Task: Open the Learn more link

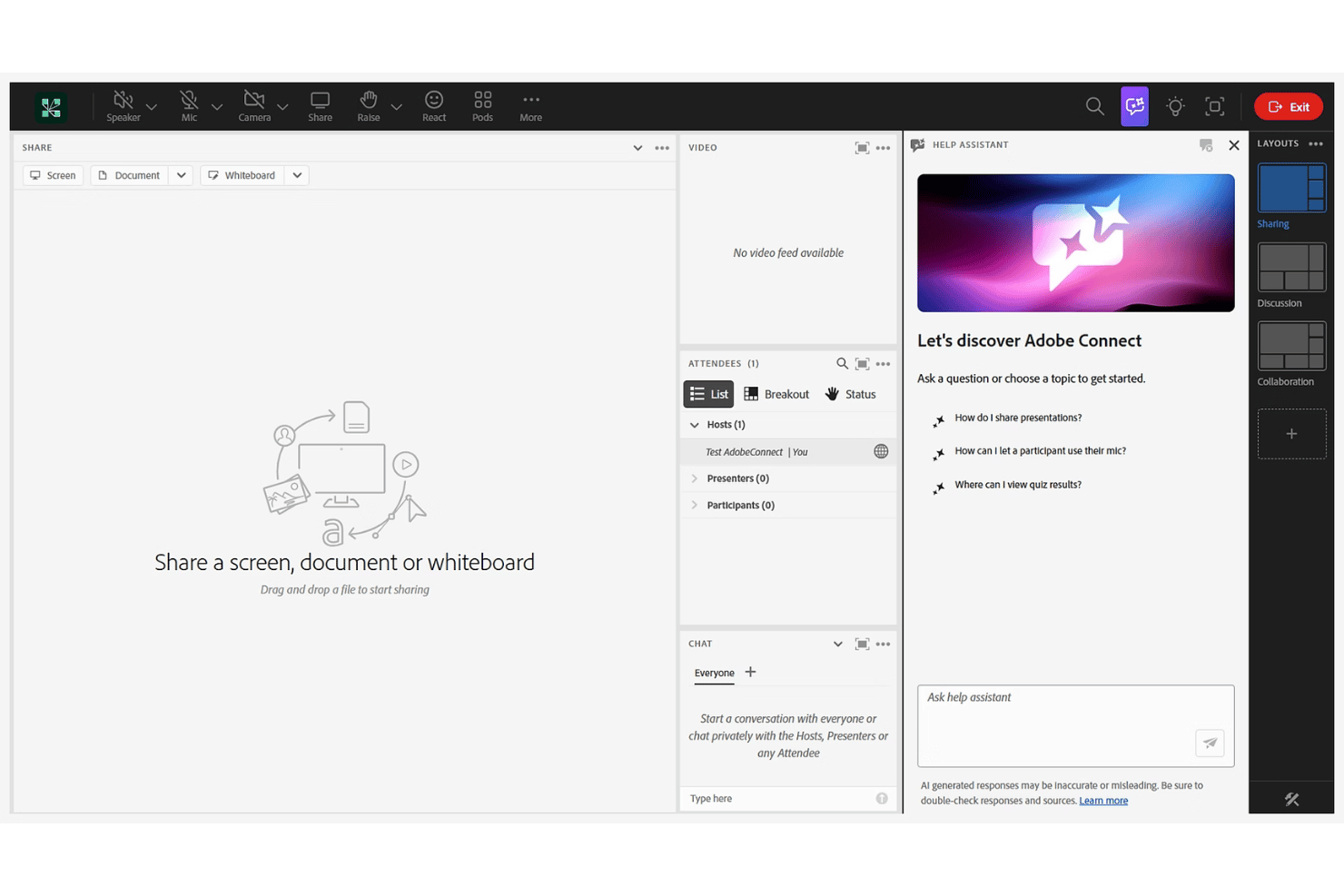Action: click(x=1103, y=801)
